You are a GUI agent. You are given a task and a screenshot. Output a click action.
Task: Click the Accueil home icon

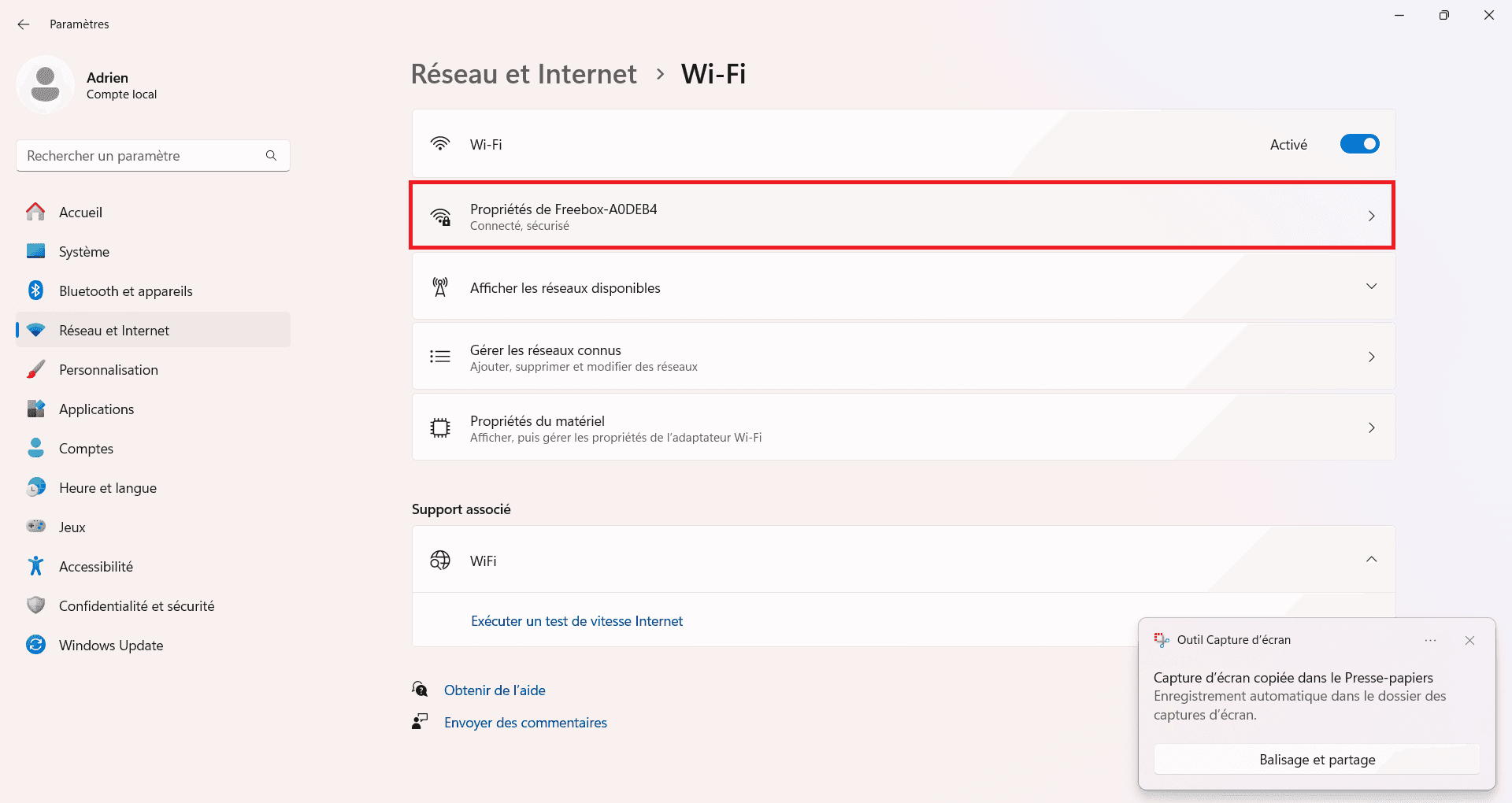(x=35, y=212)
